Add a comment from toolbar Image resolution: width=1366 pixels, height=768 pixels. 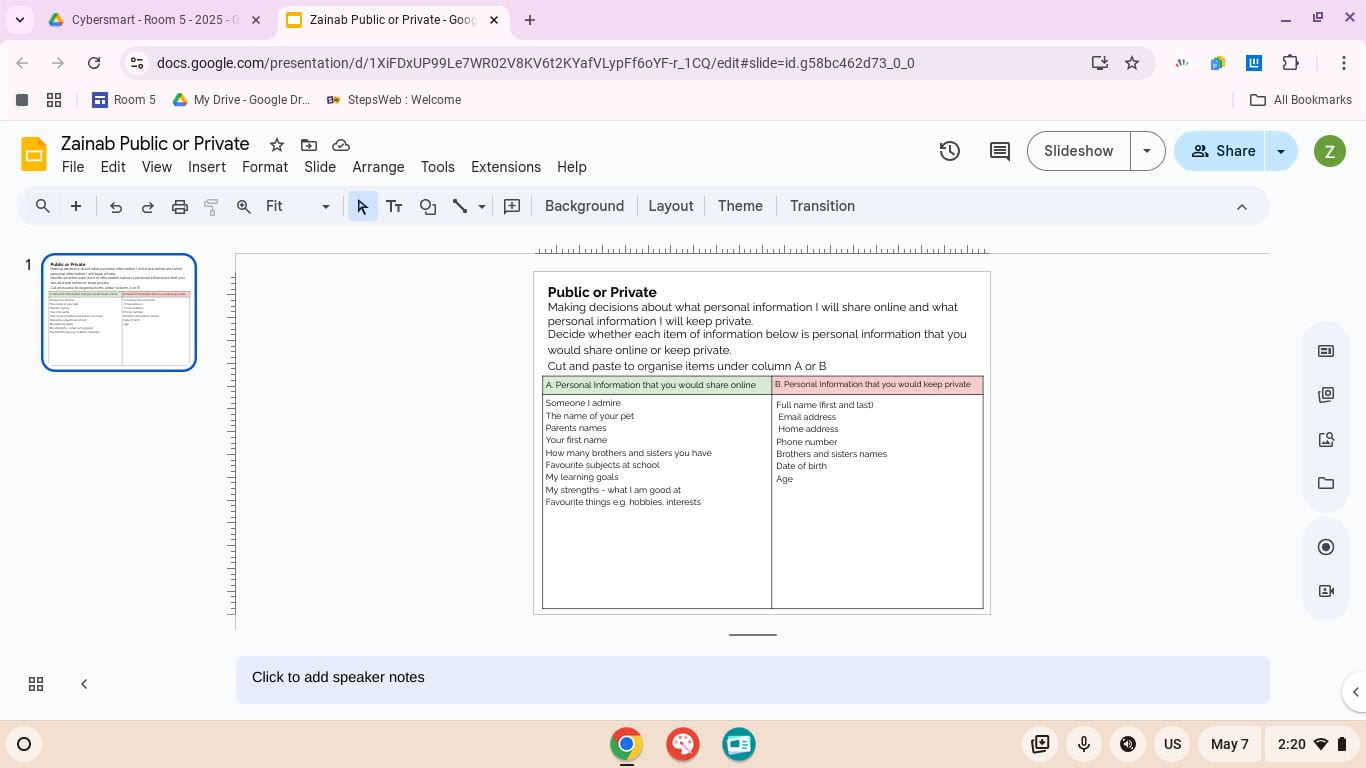(x=512, y=207)
